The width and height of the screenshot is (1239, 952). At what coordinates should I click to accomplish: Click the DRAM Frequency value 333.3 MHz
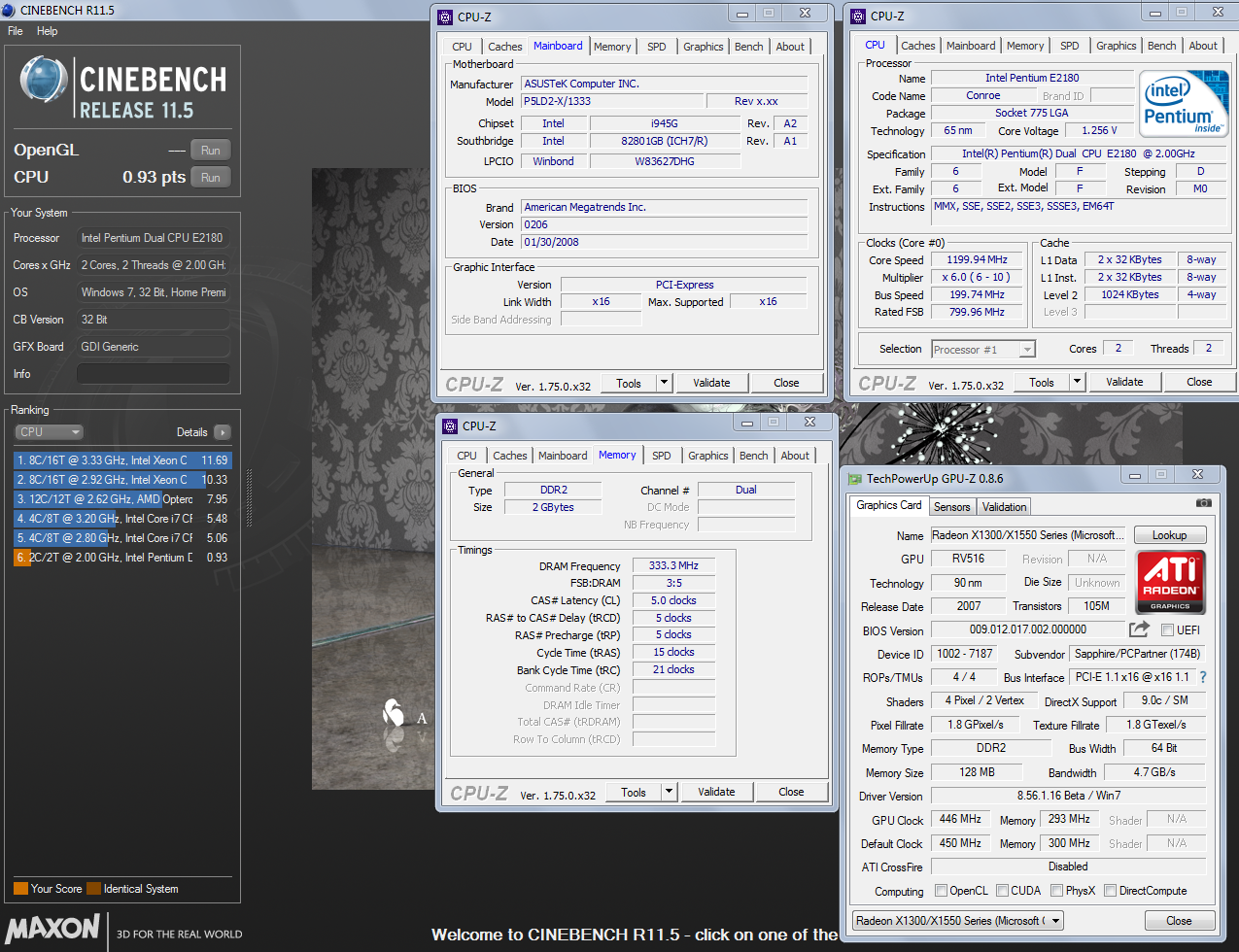674,565
